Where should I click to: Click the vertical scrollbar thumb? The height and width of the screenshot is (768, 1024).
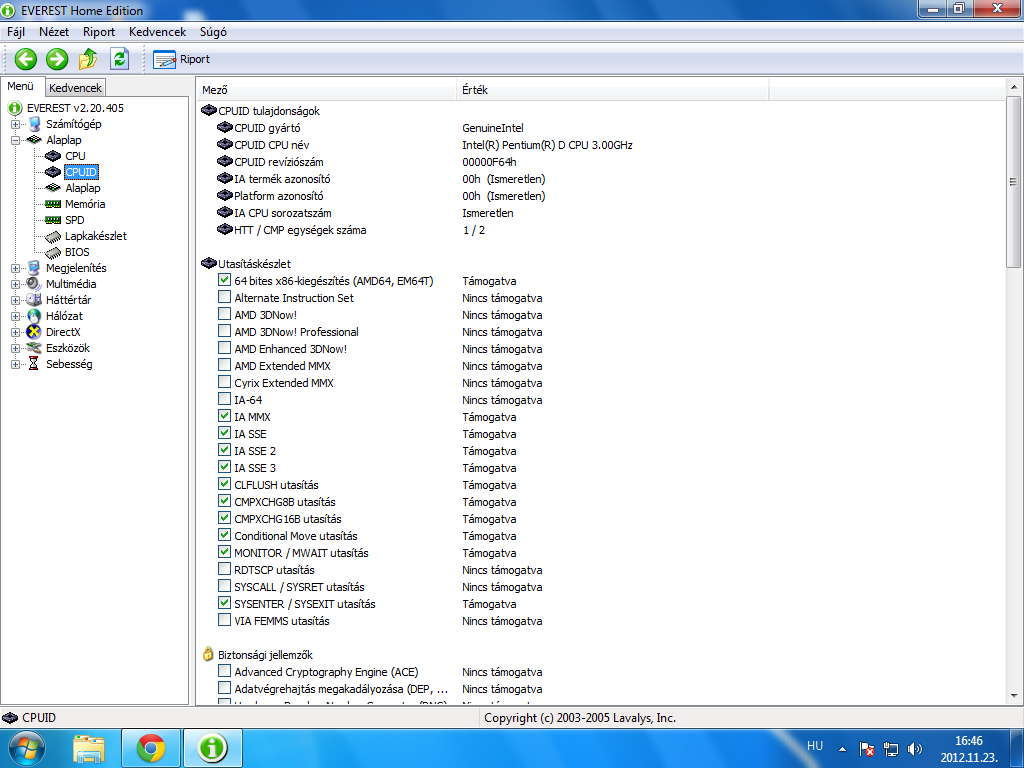pyautogui.click(x=1014, y=182)
